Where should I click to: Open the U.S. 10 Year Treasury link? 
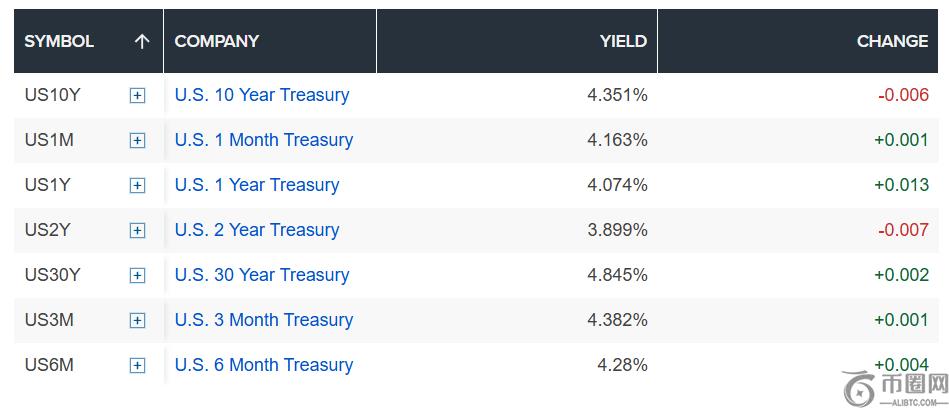pyautogui.click(x=262, y=95)
